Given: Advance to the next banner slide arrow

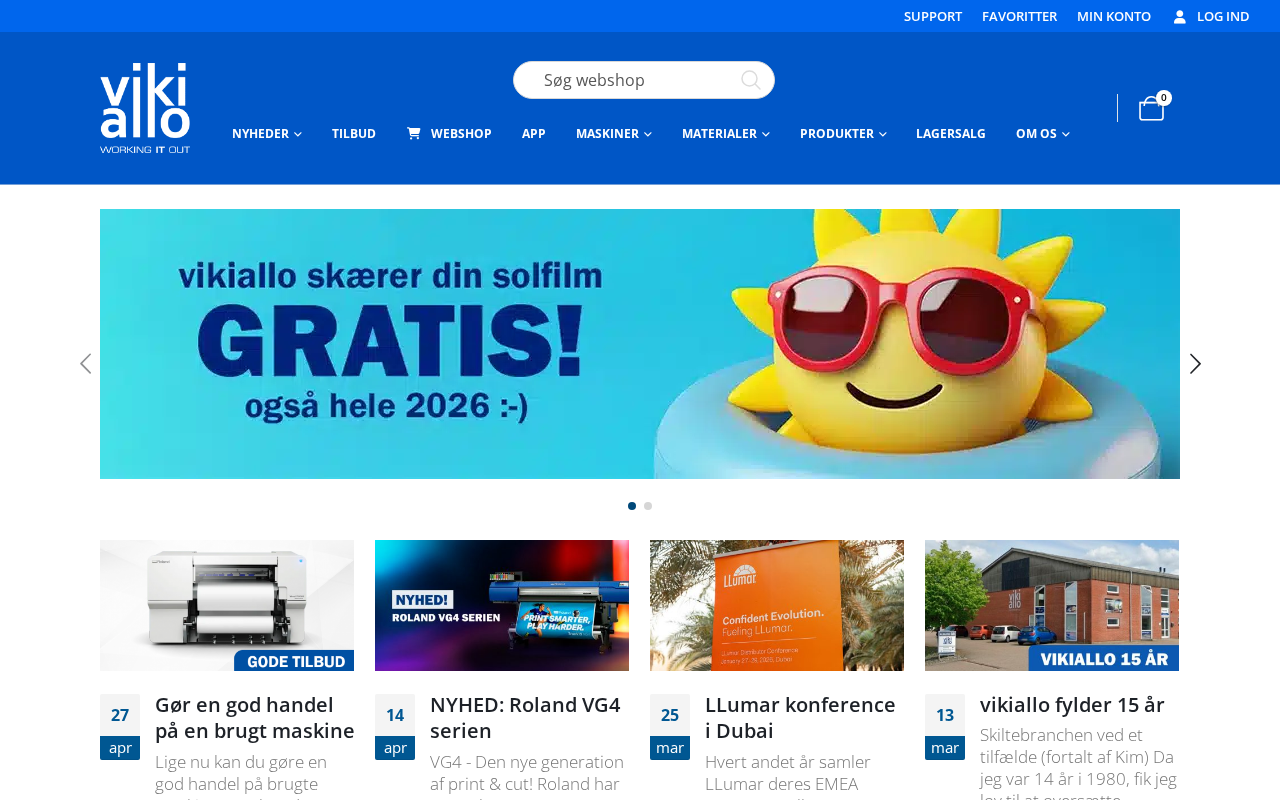Looking at the screenshot, I should coord(1195,364).
